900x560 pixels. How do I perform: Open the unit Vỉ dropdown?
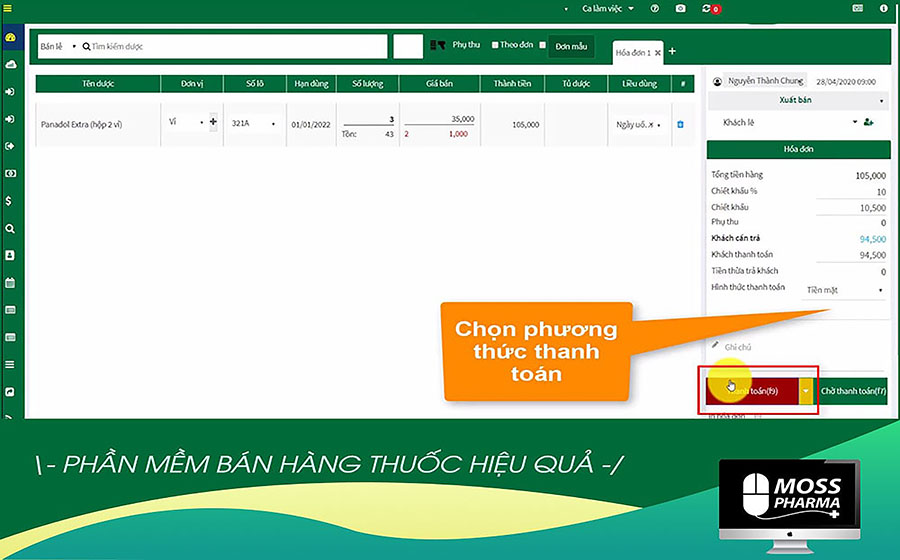(x=186, y=122)
